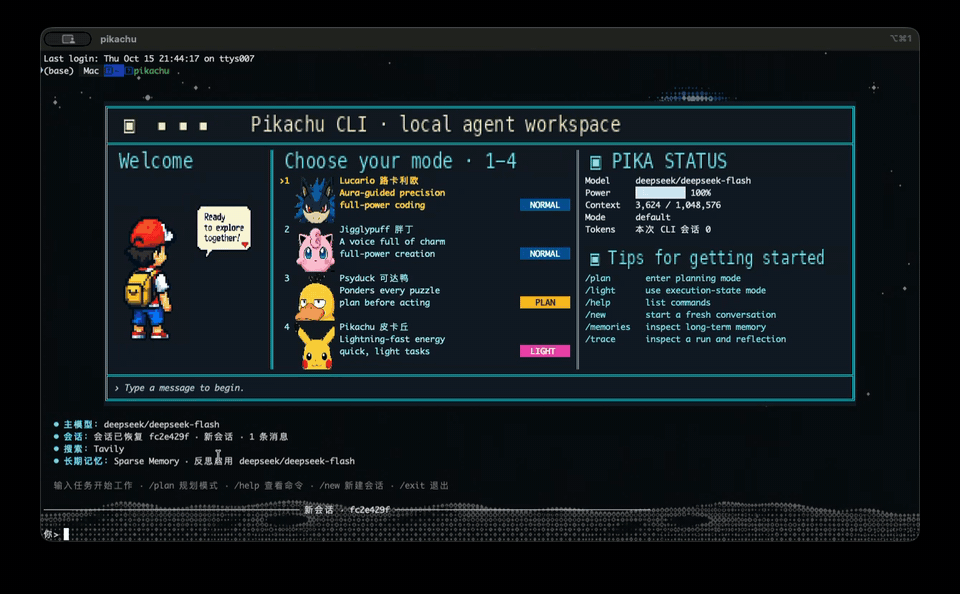
Task: Click 'A voice full of charm' description
Action: [392, 242]
